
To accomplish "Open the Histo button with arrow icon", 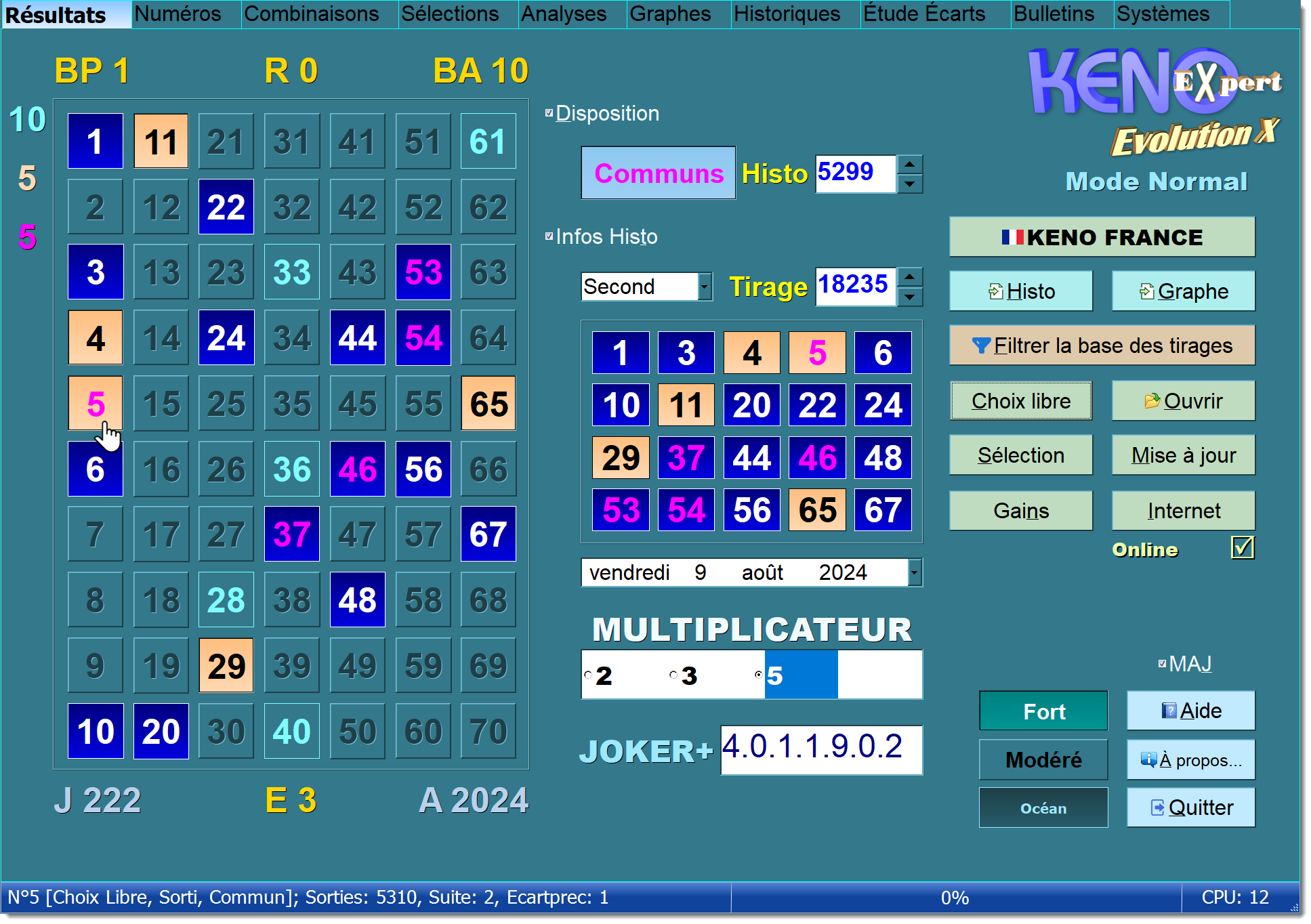I will coord(1020,291).
